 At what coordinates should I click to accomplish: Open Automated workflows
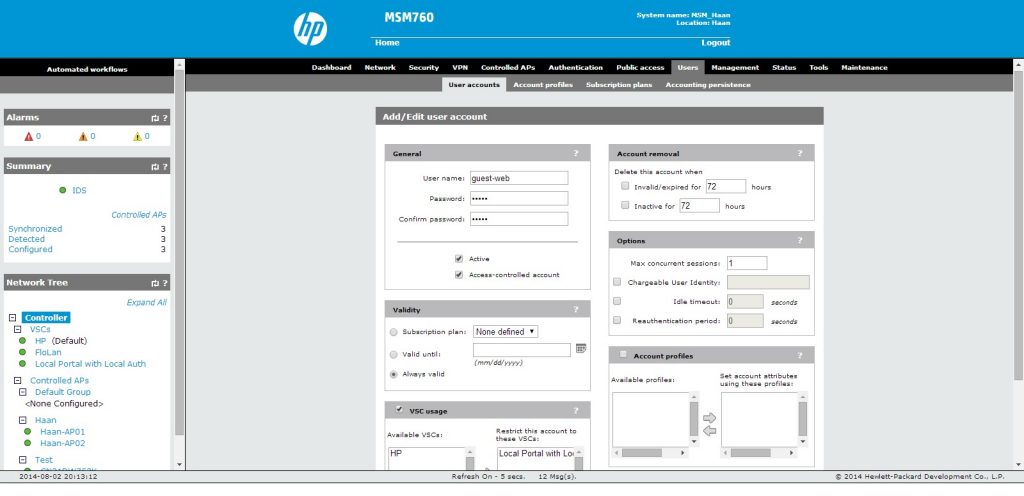coord(87,69)
